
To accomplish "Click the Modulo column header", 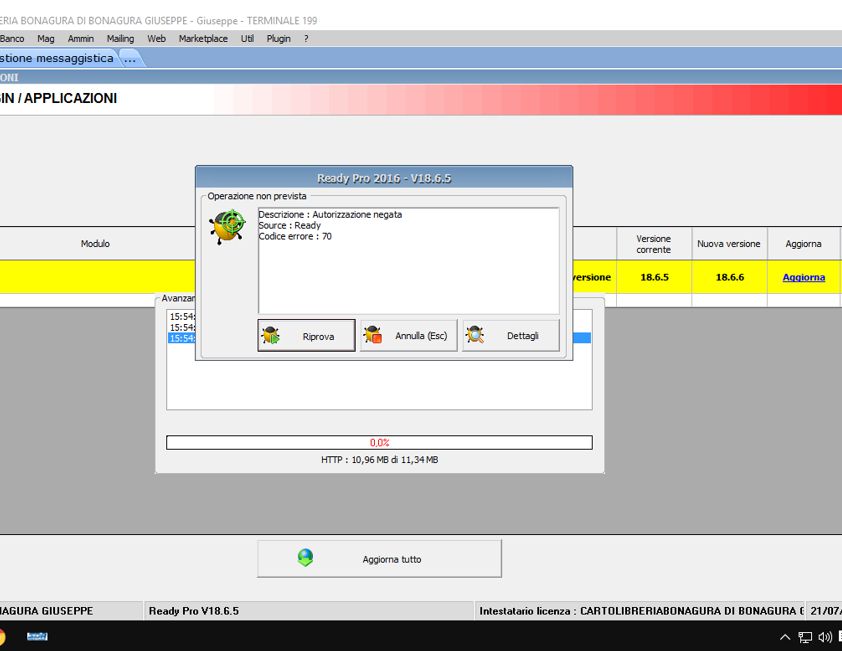I will tap(95, 244).
